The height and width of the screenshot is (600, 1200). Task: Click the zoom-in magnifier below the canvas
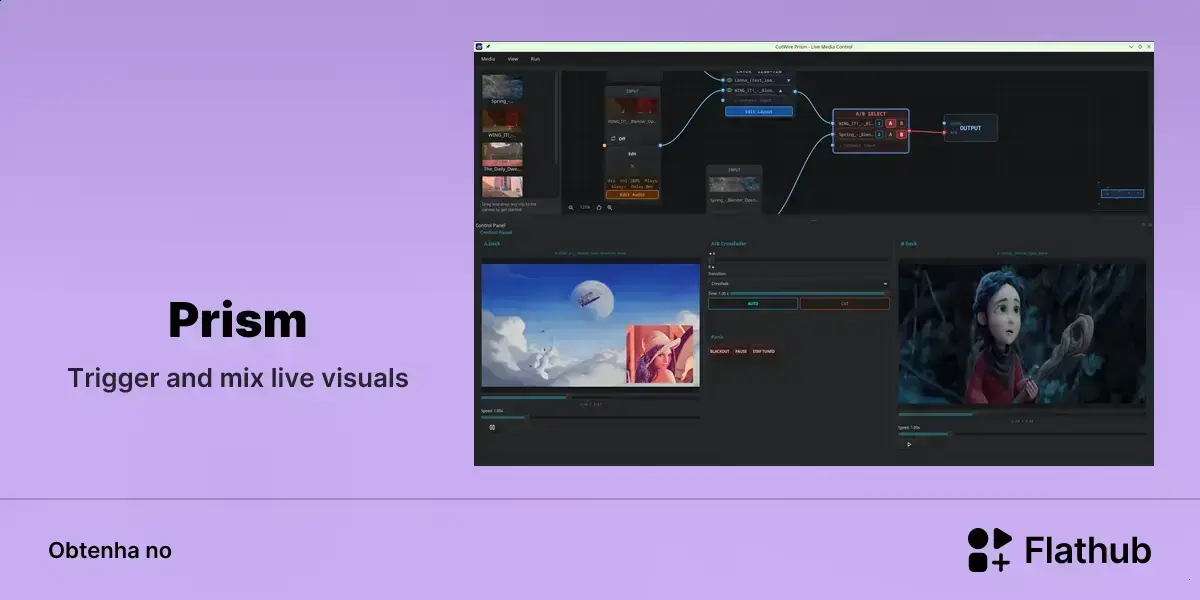tap(610, 207)
